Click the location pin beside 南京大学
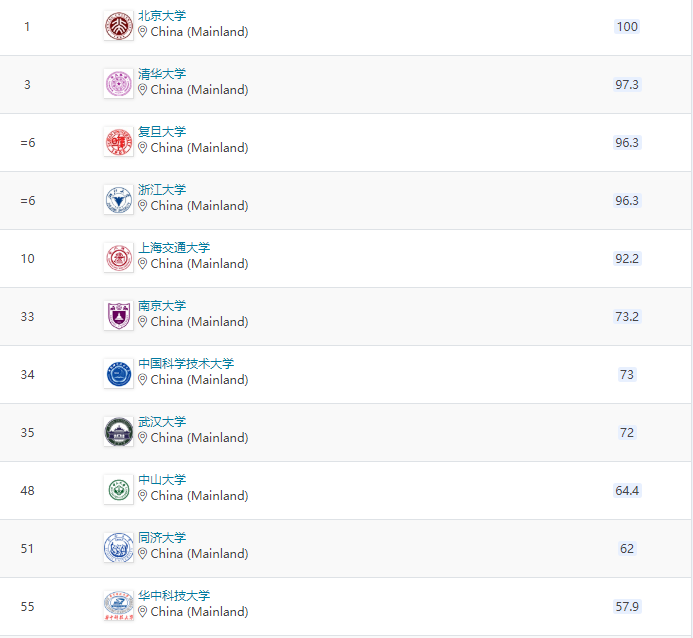The width and height of the screenshot is (693, 638). 142,322
